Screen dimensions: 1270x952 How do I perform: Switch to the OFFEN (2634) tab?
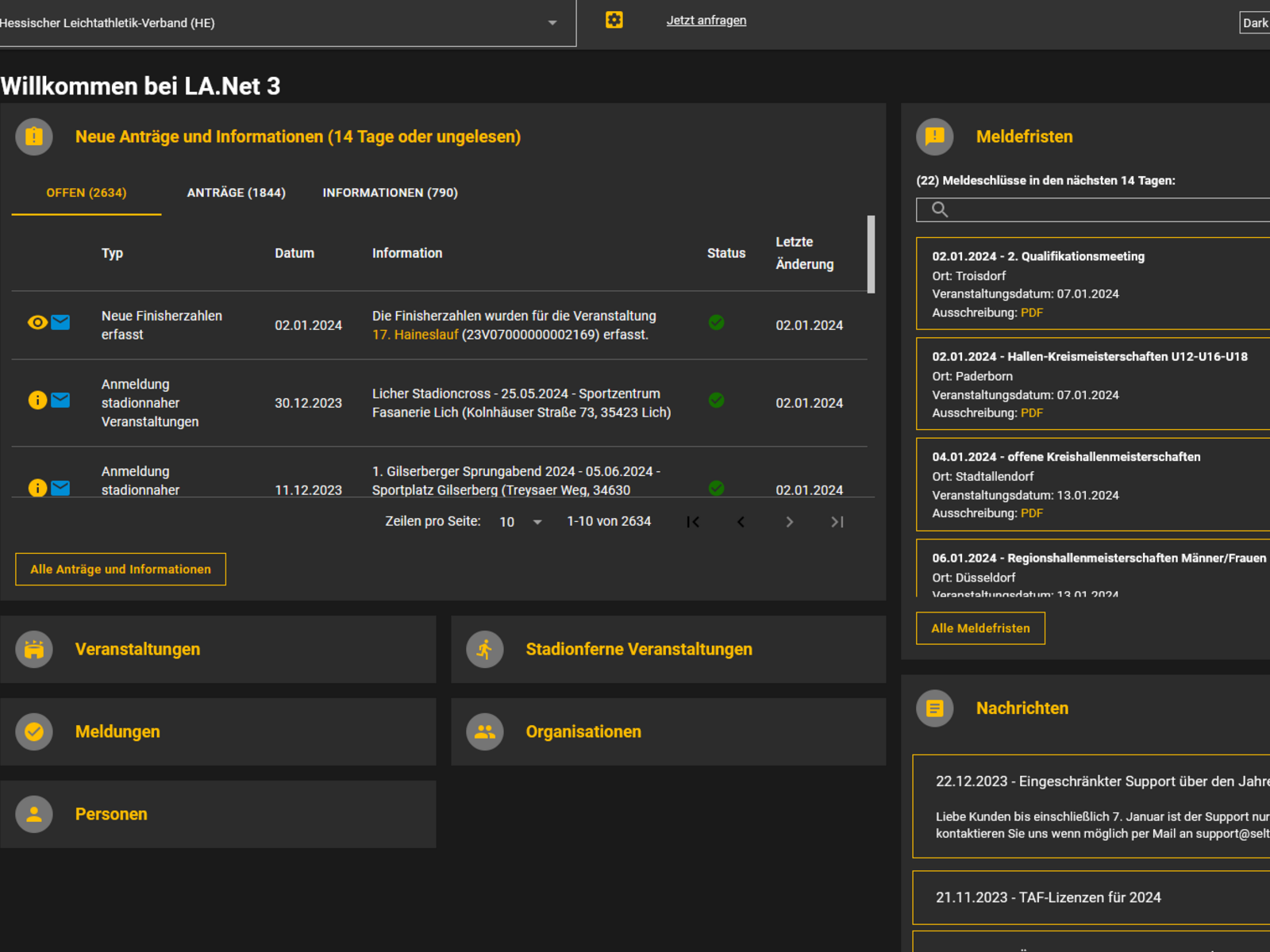pyautogui.click(x=87, y=193)
